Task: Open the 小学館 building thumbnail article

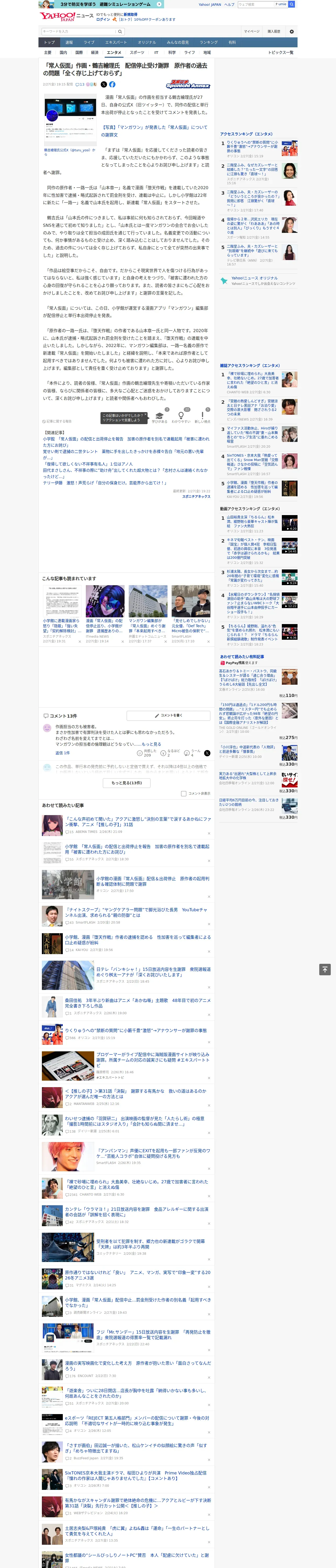Action: point(68,884)
